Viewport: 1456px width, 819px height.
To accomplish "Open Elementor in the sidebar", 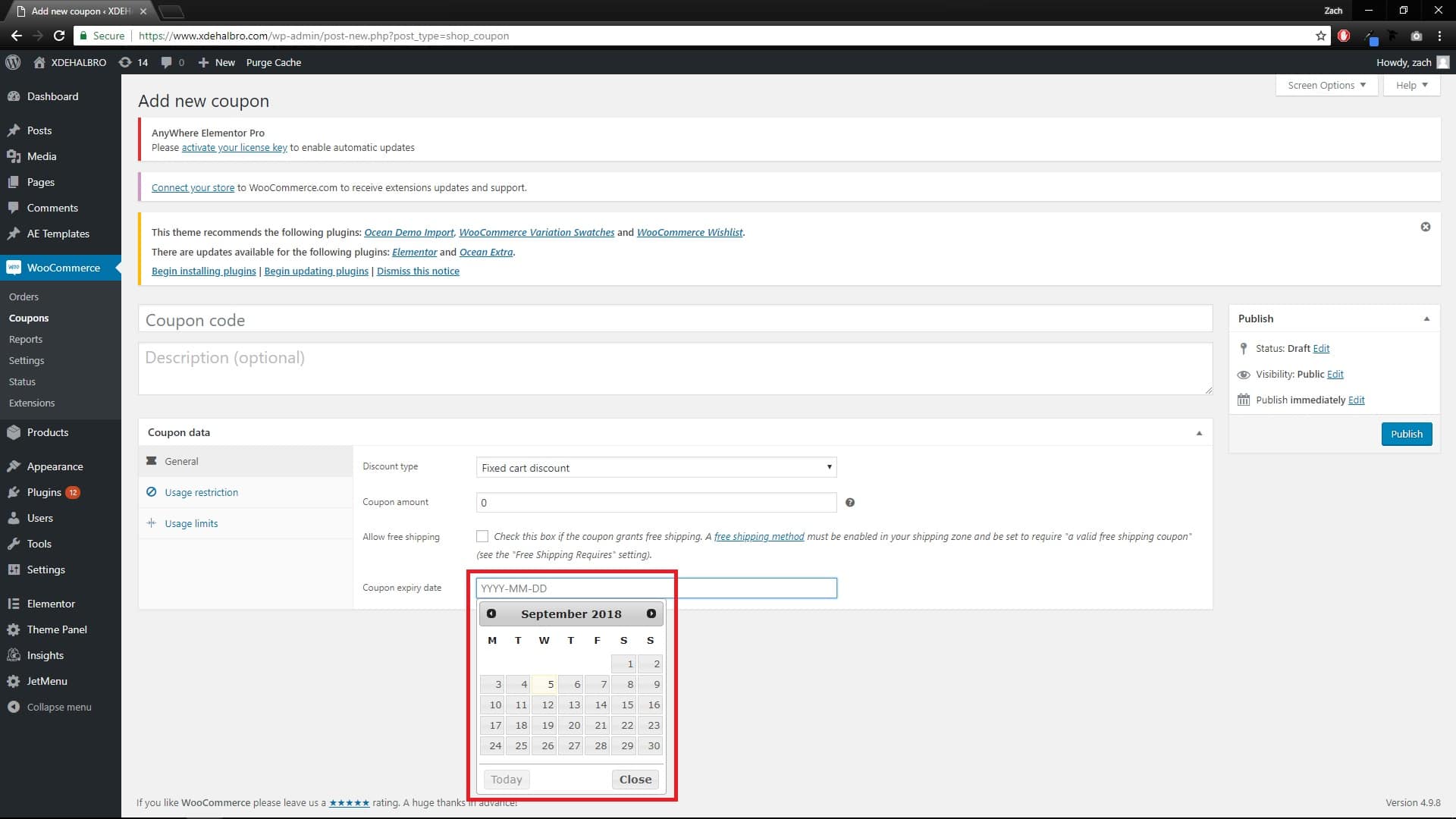I will [x=61, y=604].
